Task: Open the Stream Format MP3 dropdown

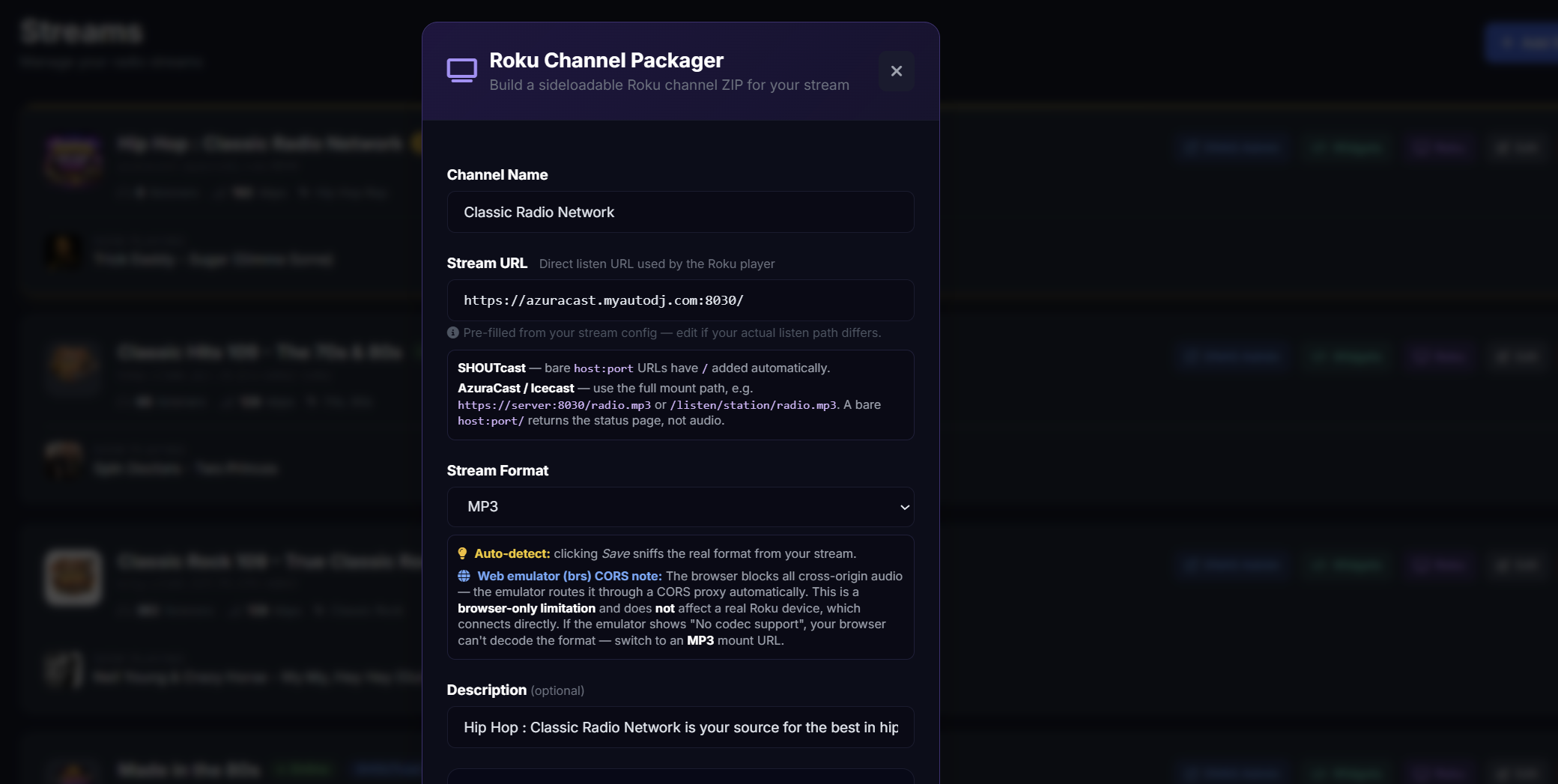Action: pos(679,507)
